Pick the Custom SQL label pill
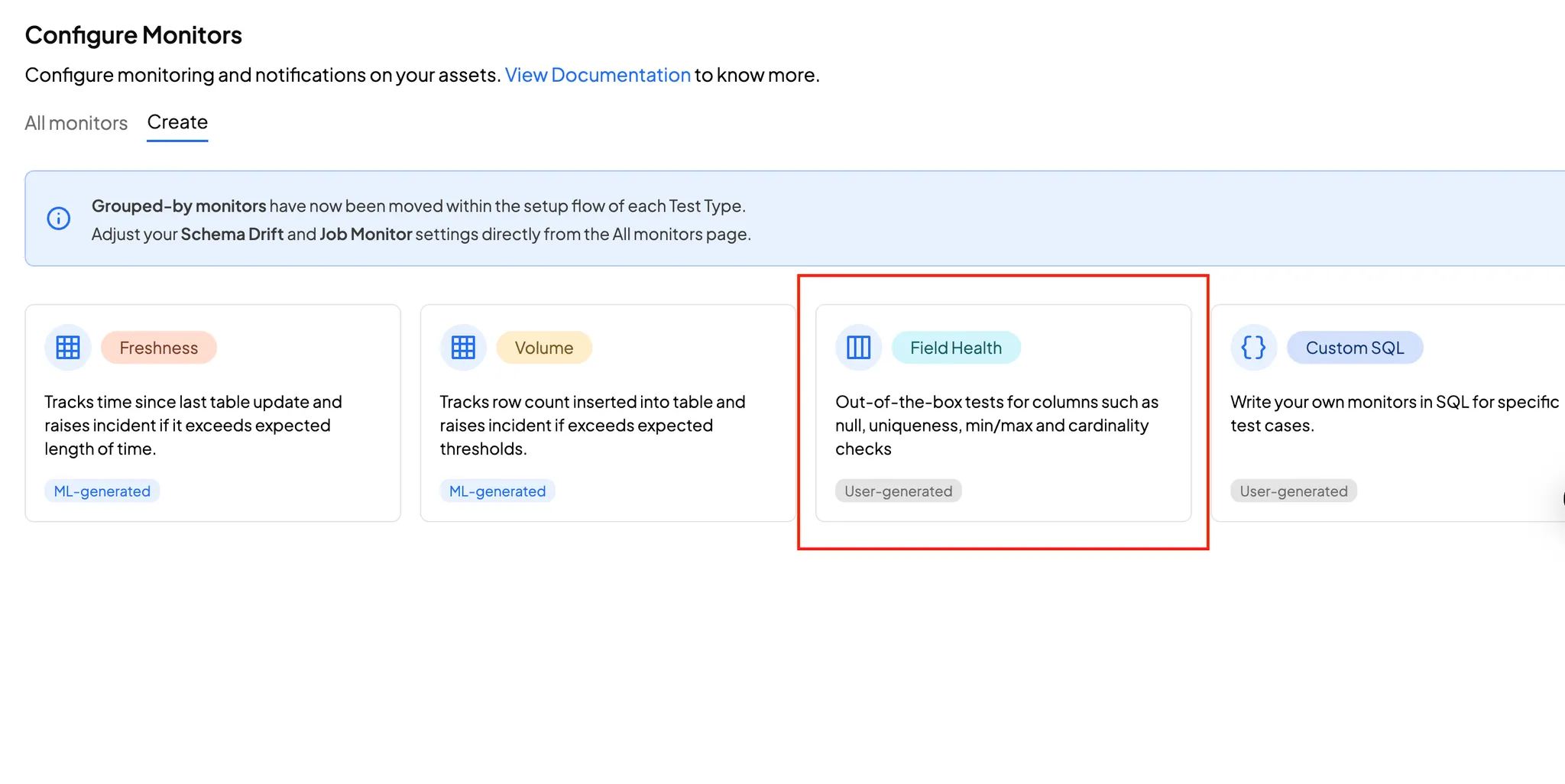The image size is (1565, 784). coord(1354,348)
